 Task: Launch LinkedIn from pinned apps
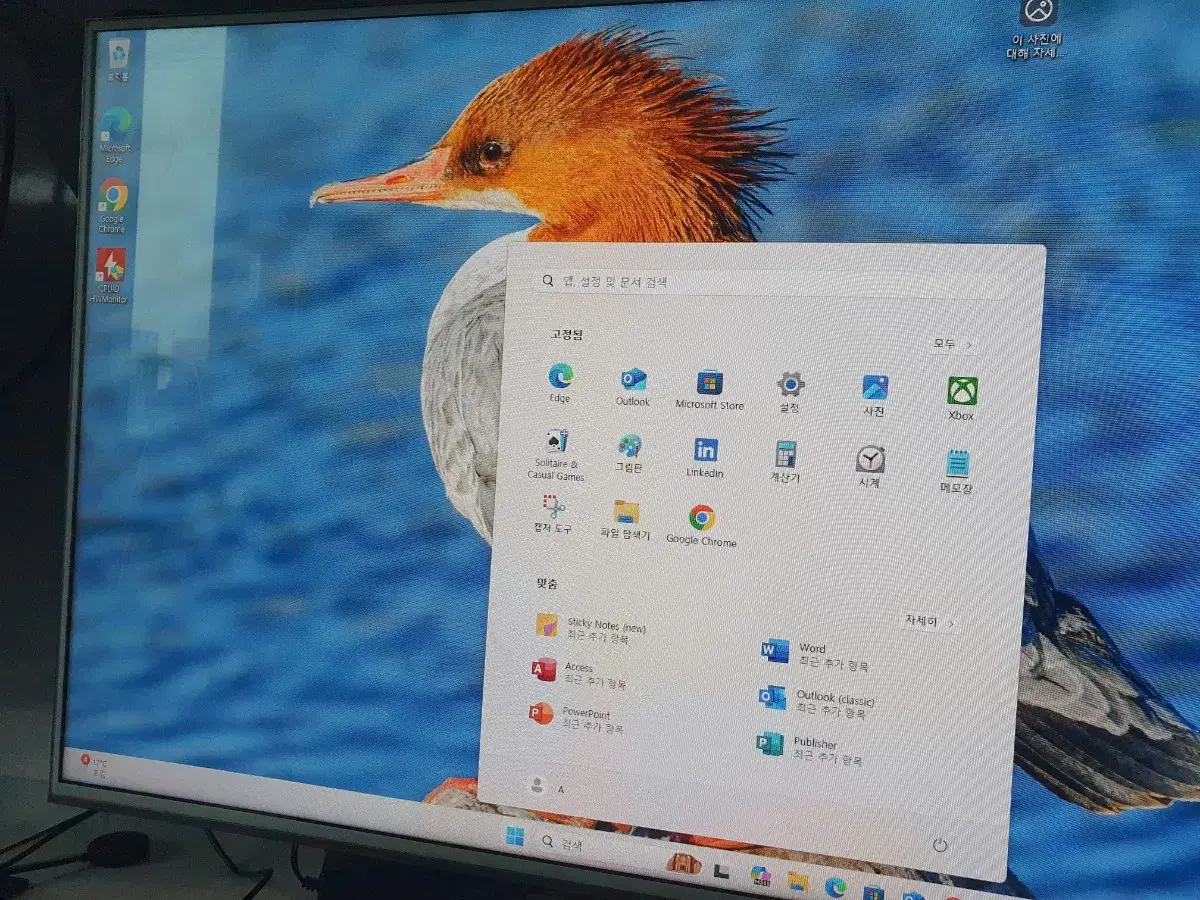[x=705, y=458]
